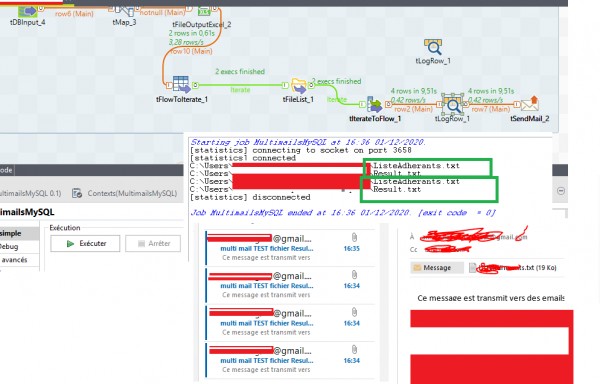The width and height of the screenshot is (600, 384).
Task: Click the paperclip on the bottom email
Action: (x=354, y=349)
